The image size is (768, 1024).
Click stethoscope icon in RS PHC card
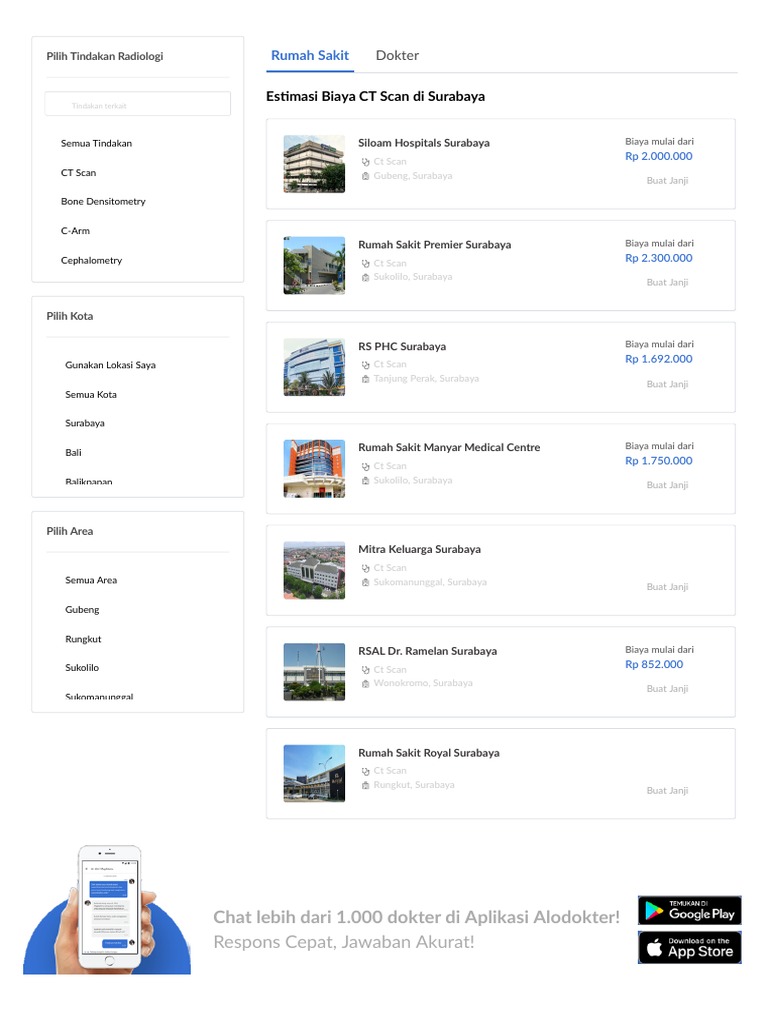[x=366, y=365]
